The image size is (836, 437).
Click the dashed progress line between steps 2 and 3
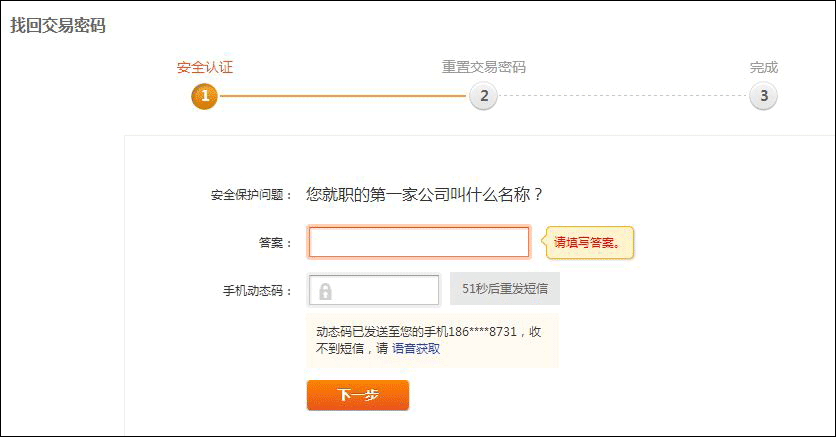click(x=623, y=96)
